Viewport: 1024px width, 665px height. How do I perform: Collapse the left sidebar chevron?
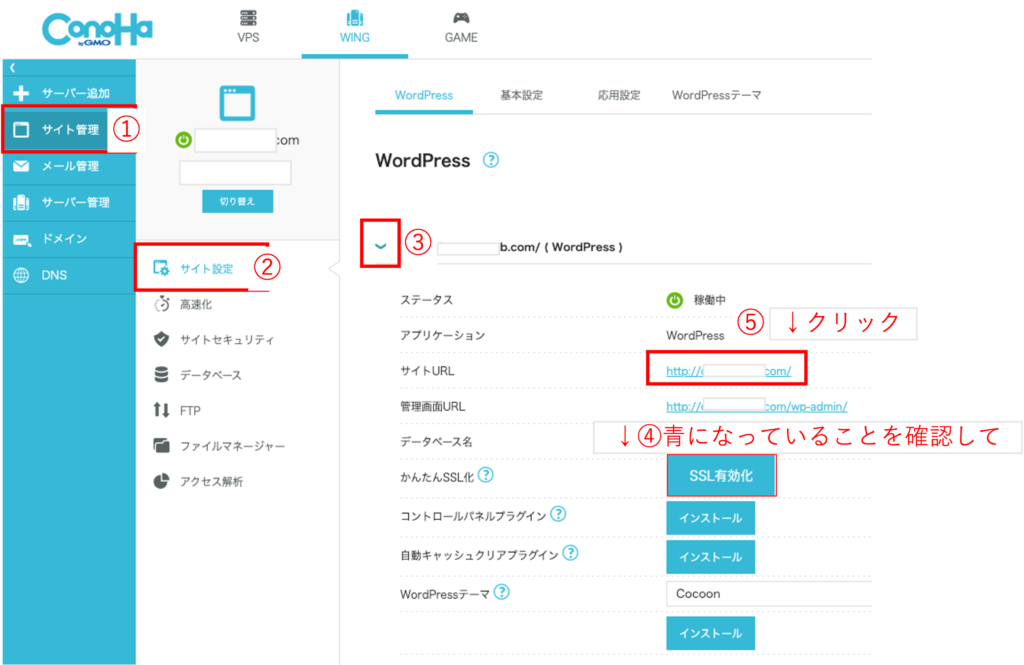click(12, 68)
